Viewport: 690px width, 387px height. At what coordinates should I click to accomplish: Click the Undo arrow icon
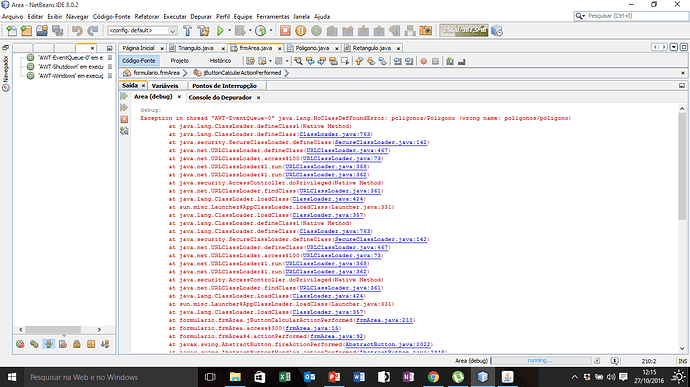77,30
